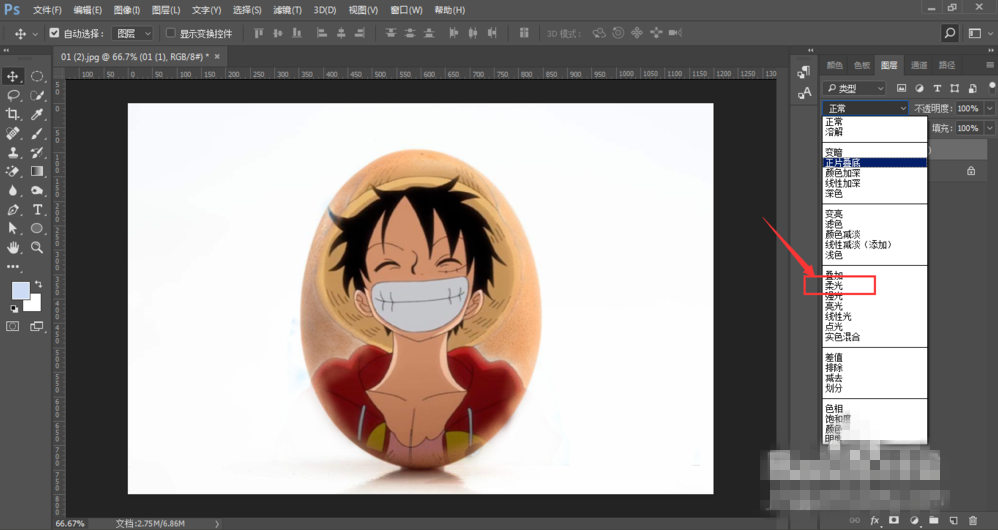
Task: Click swap foreground and background colors arrow
Action: [38, 284]
